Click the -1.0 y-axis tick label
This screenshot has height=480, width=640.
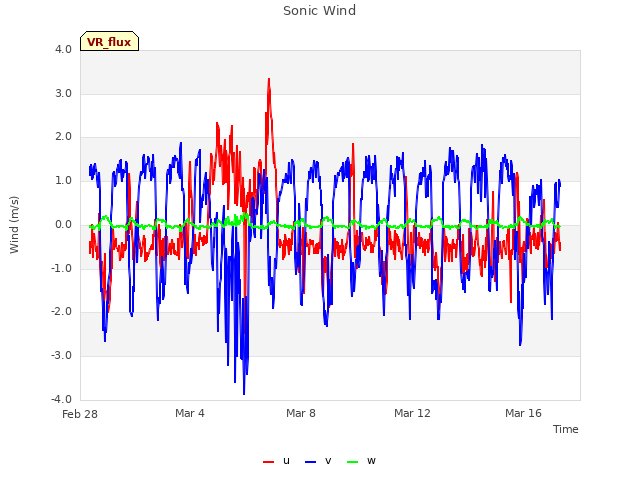pos(61,269)
